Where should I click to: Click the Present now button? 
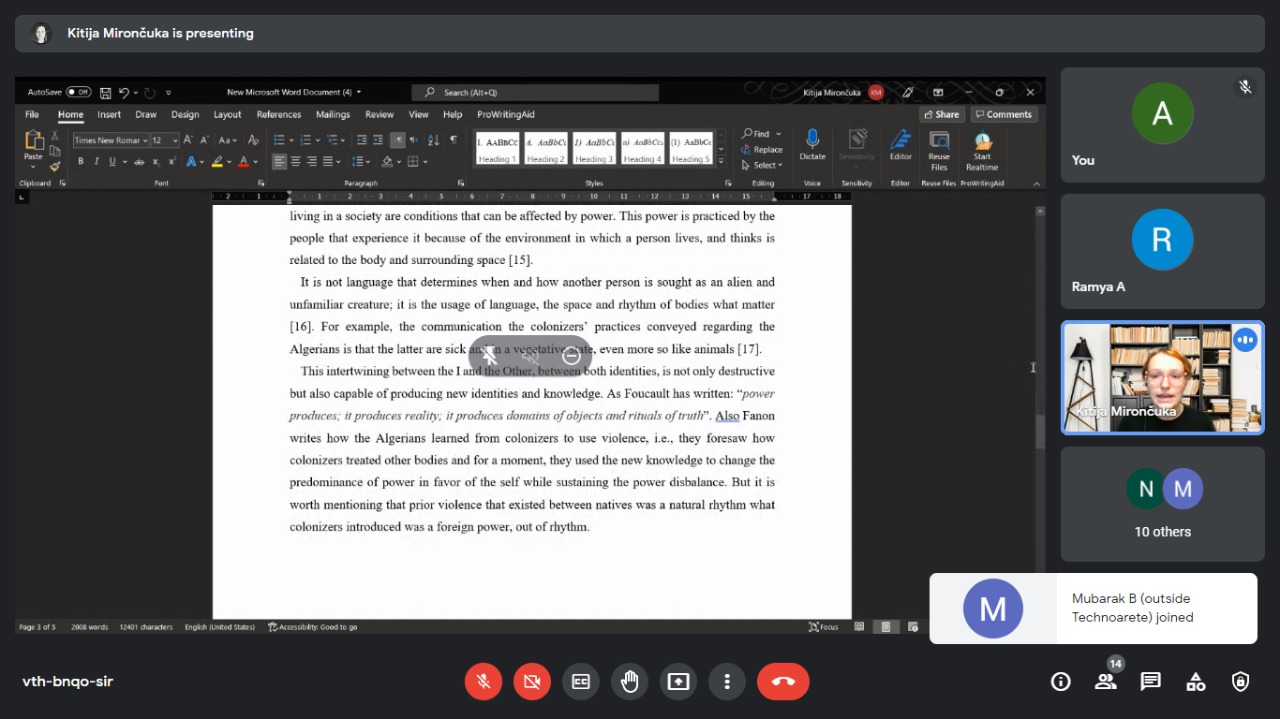pyautogui.click(x=679, y=682)
